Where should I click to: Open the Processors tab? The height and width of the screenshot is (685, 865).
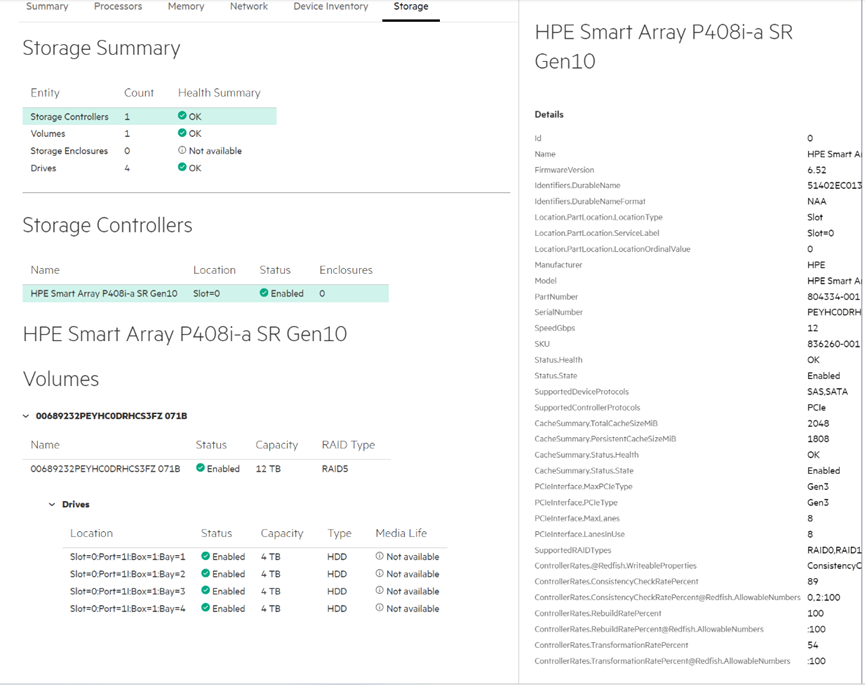(118, 7)
